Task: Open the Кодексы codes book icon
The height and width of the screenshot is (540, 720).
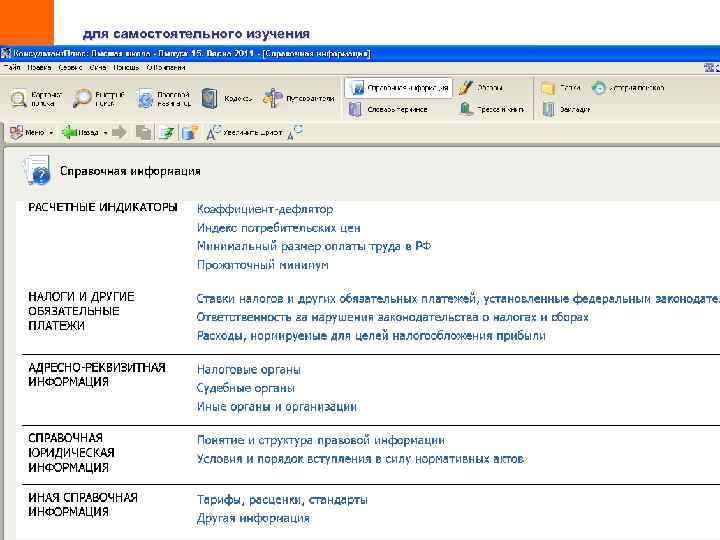Action: point(210,98)
